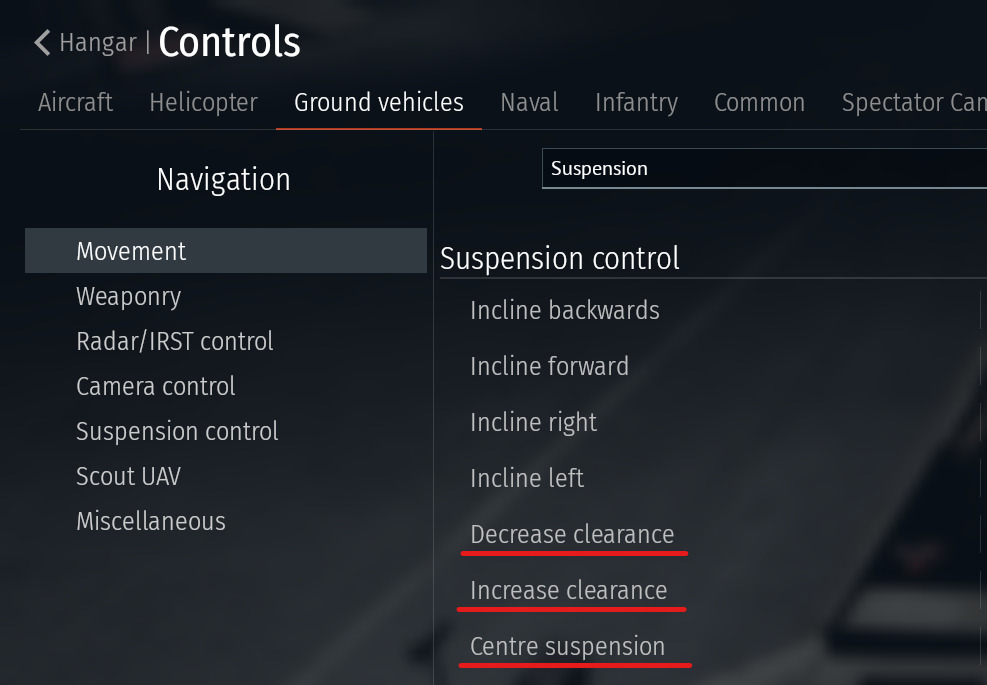Select the Increase clearance binding
This screenshot has height=685, width=987.
pos(568,591)
